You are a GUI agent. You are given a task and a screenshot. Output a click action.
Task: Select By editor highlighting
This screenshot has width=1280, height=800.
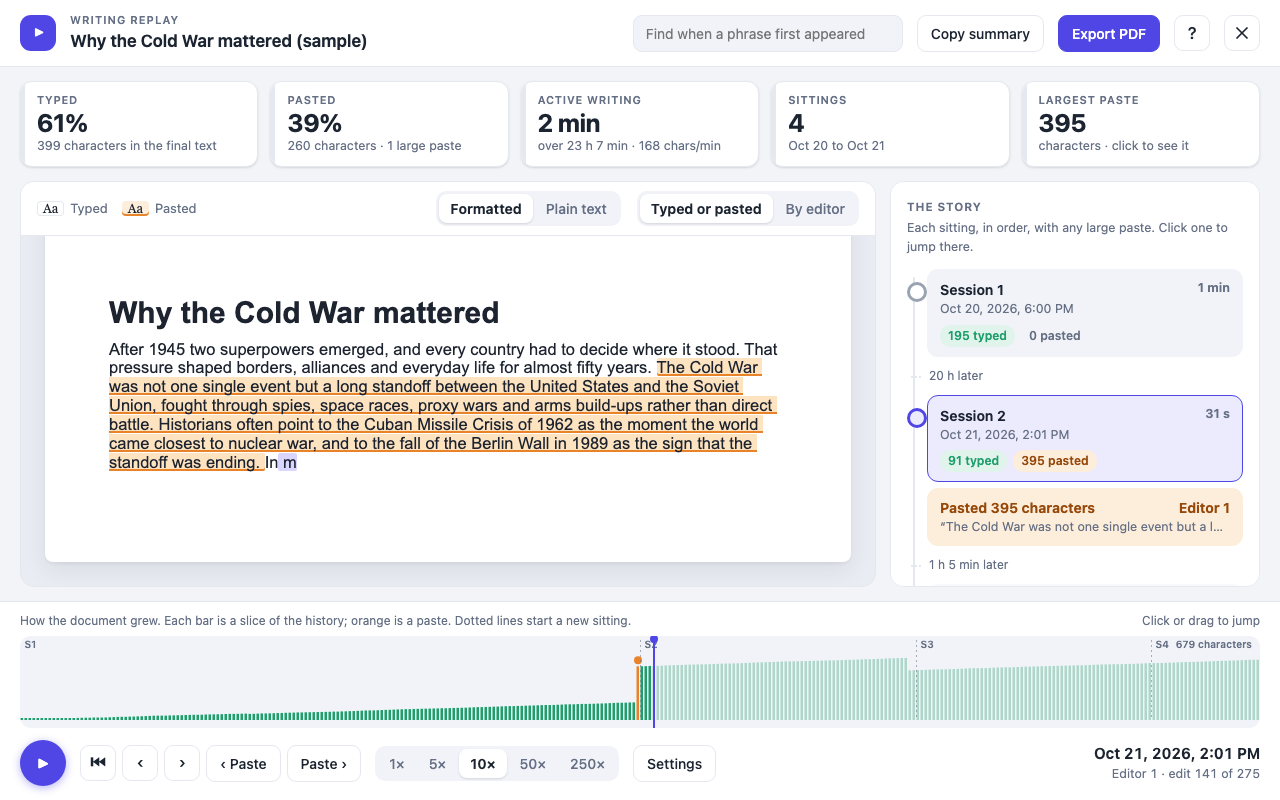pyautogui.click(x=815, y=208)
